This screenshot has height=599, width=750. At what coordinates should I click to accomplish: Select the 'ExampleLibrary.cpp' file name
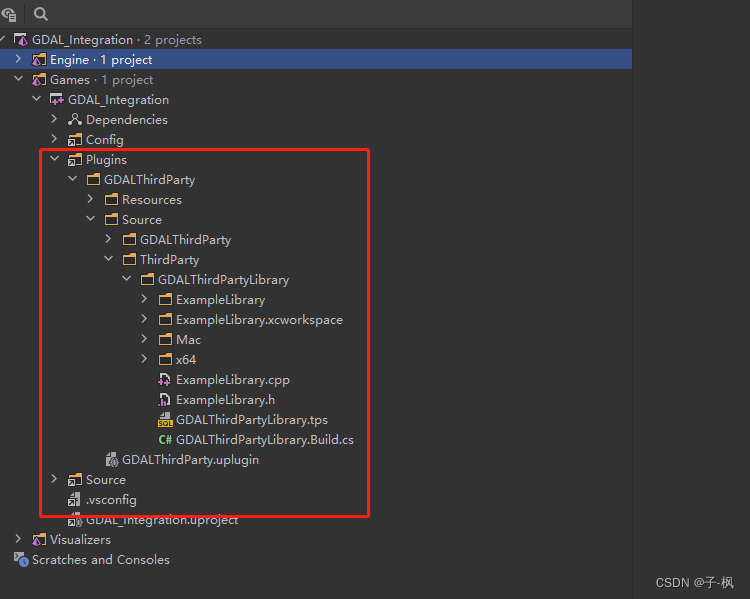(233, 380)
